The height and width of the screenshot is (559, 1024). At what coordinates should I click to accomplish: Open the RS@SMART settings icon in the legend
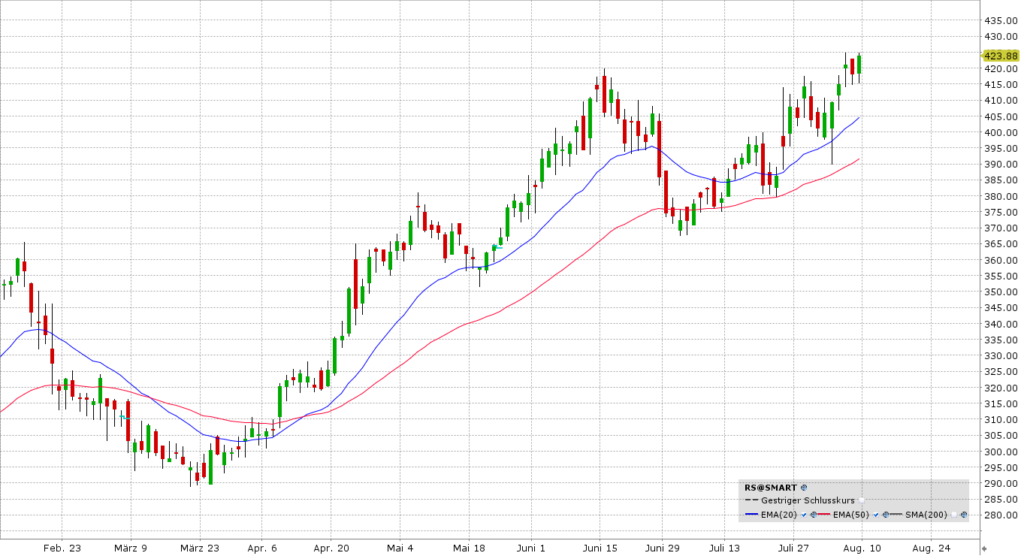click(x=804, y=488)
